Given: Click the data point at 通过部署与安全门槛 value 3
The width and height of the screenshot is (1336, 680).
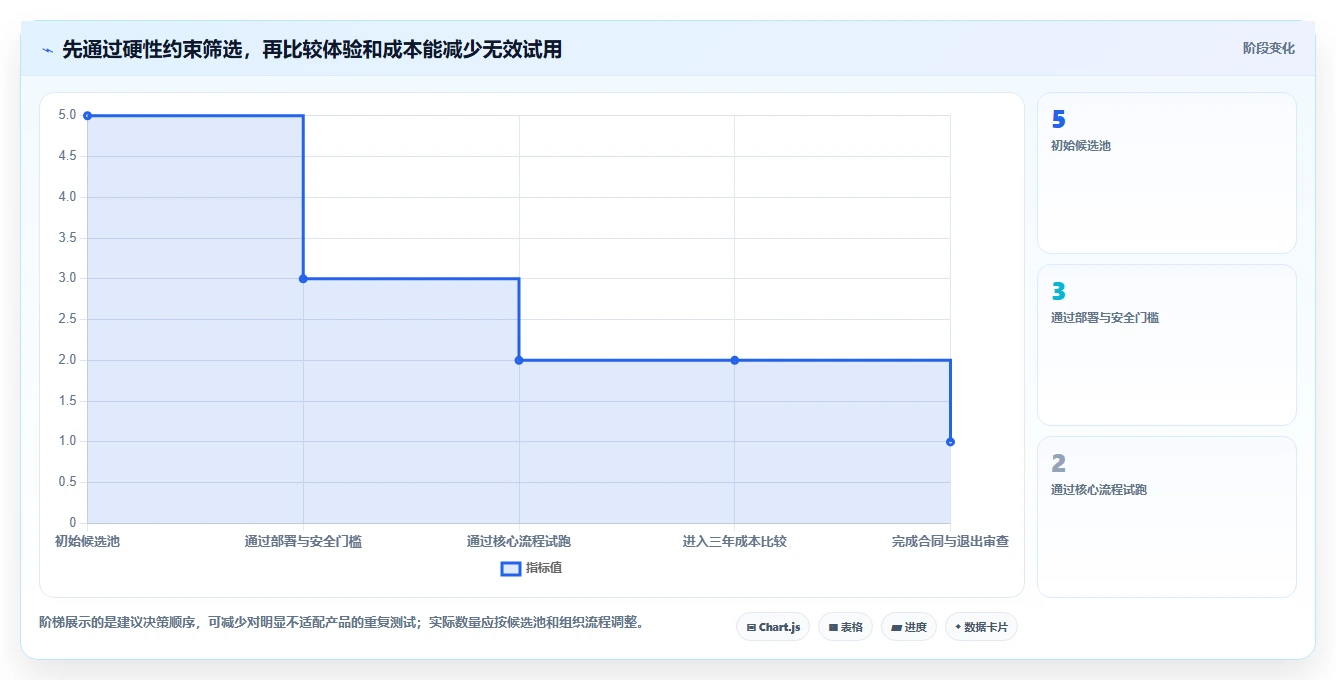Looking at the screenshot, I should tap(303, 279).
